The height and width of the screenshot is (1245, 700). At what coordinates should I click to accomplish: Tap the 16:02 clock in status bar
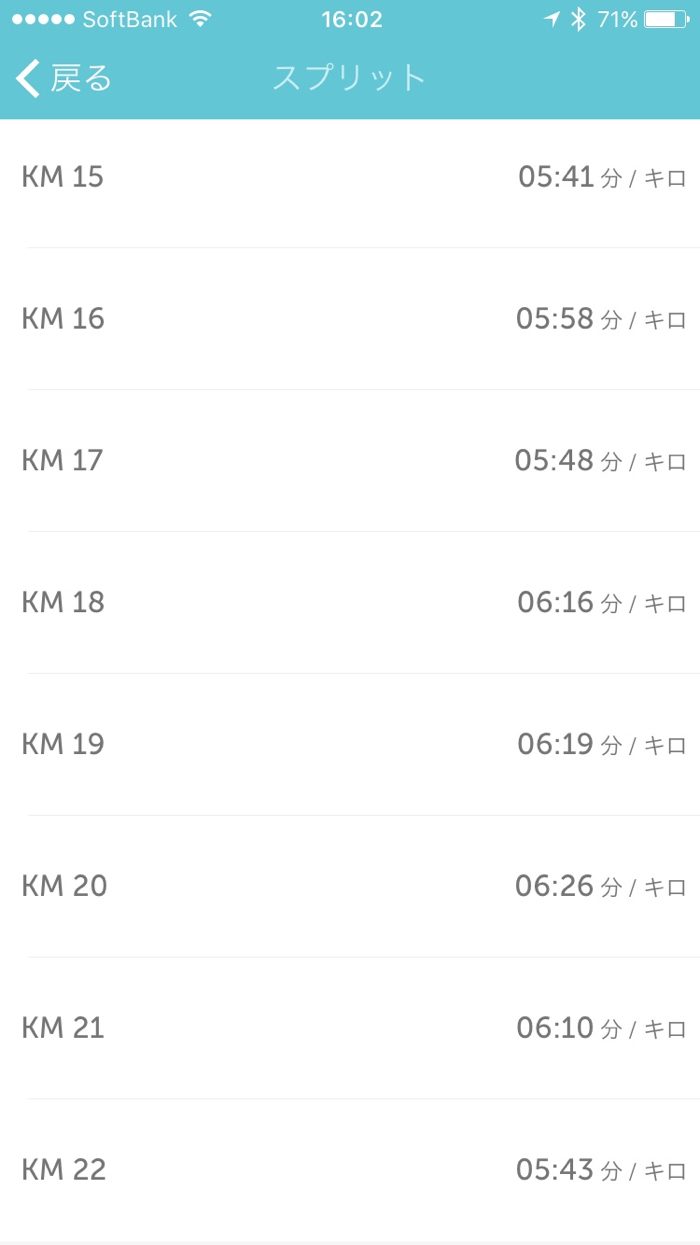[352, 19]
